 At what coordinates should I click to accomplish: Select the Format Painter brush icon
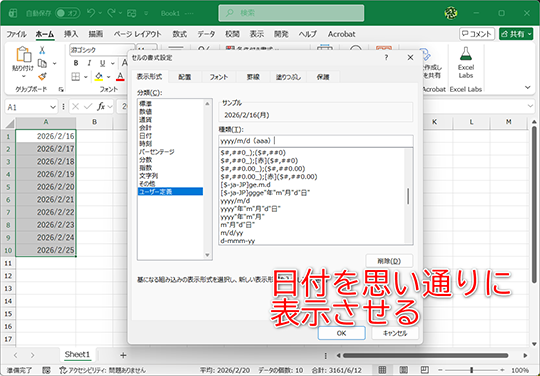click(42, 76)
